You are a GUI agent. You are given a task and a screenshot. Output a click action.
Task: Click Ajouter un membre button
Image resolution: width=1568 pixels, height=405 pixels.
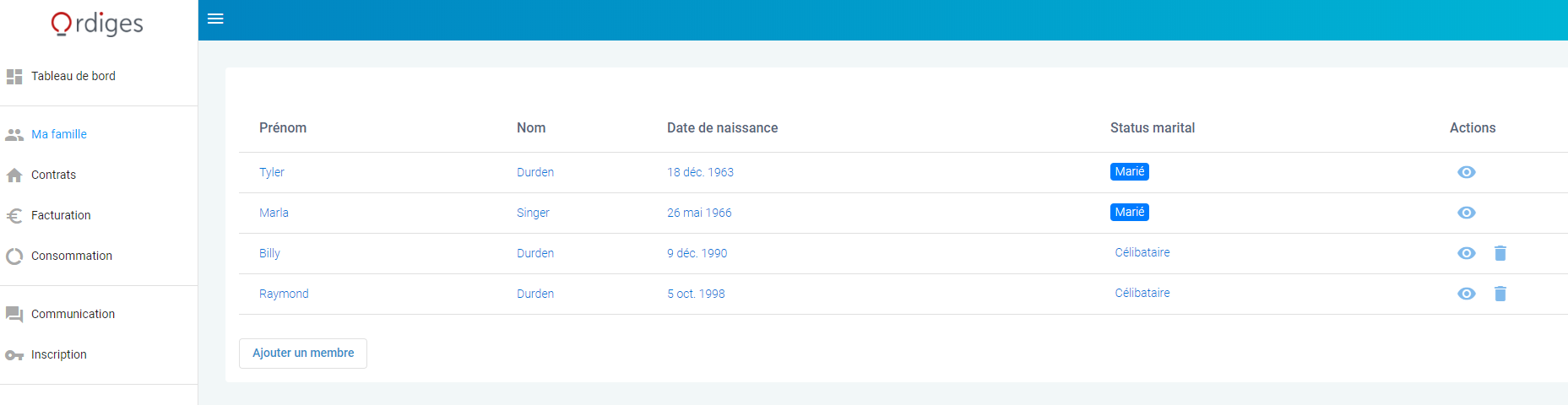(x=303, y=354)
